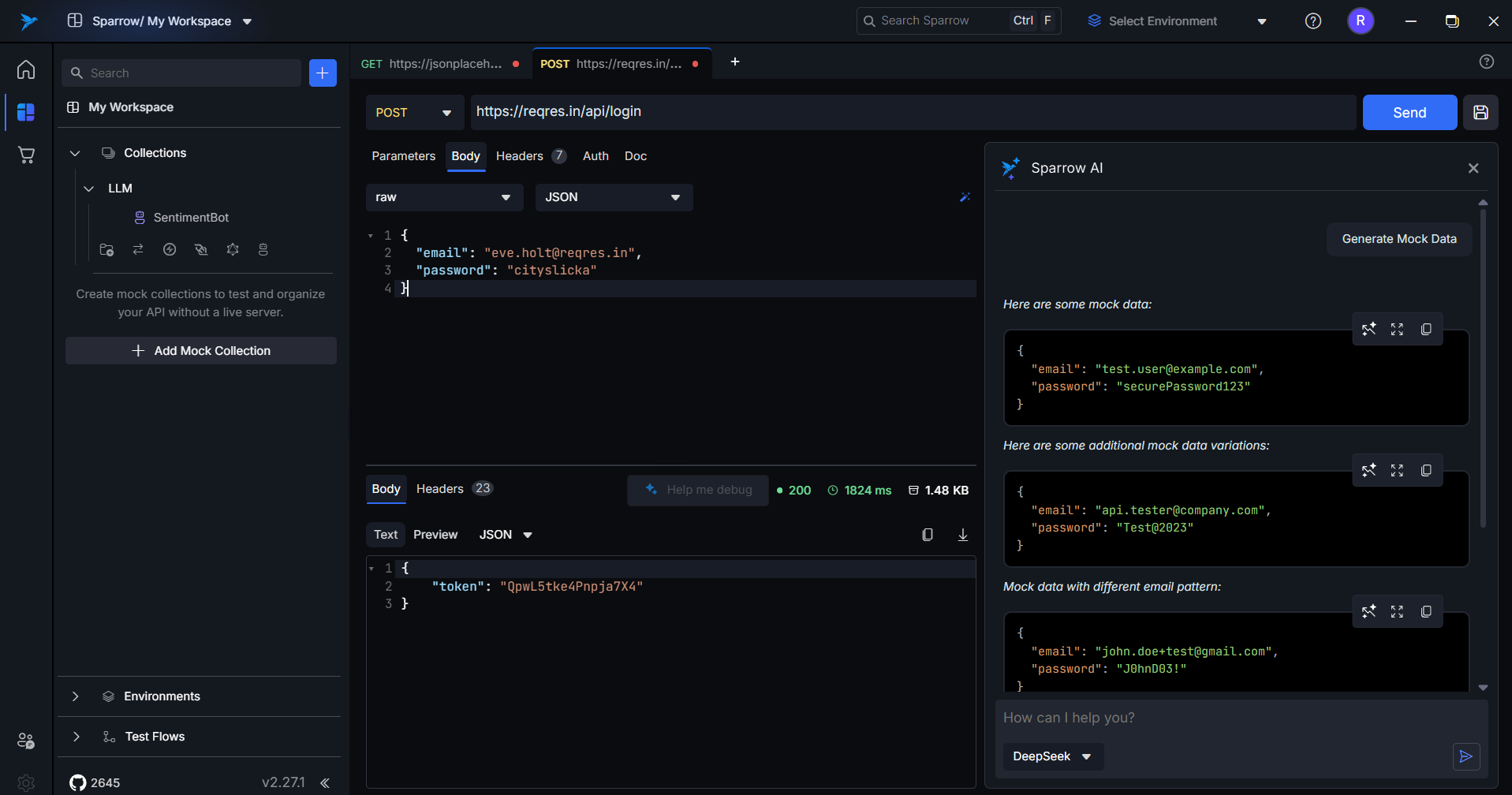1512x795 pixels.
Task: Collapse the LLM collection
Action: pyautogui.click(x=89, y=188)
